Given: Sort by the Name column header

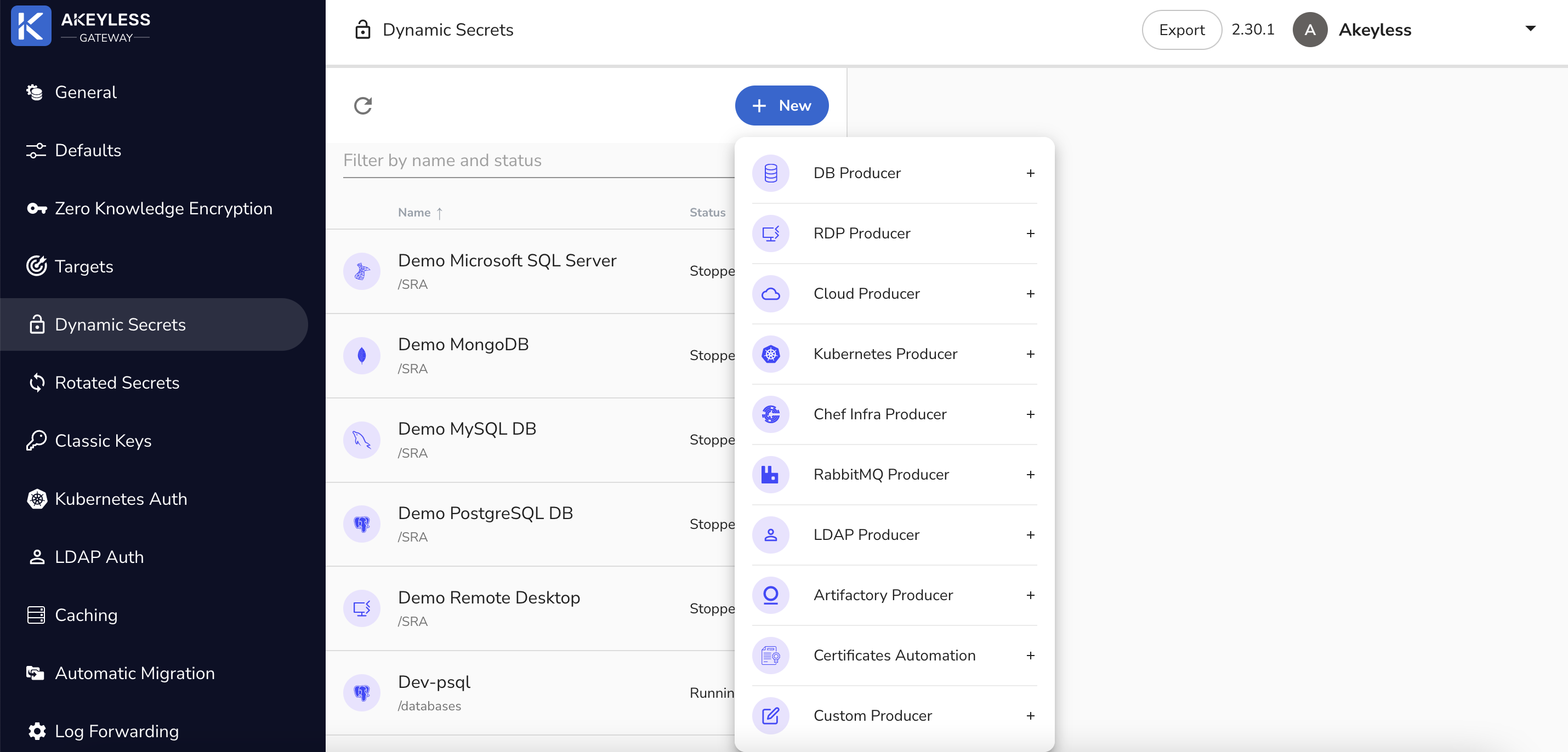Looking at the screenshot, I should 421,212.
